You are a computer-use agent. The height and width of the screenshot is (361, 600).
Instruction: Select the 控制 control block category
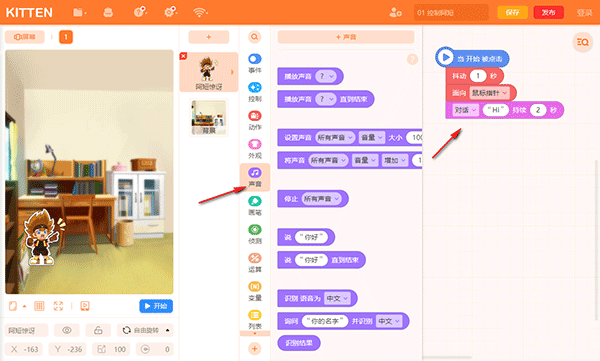coord(254,92)
